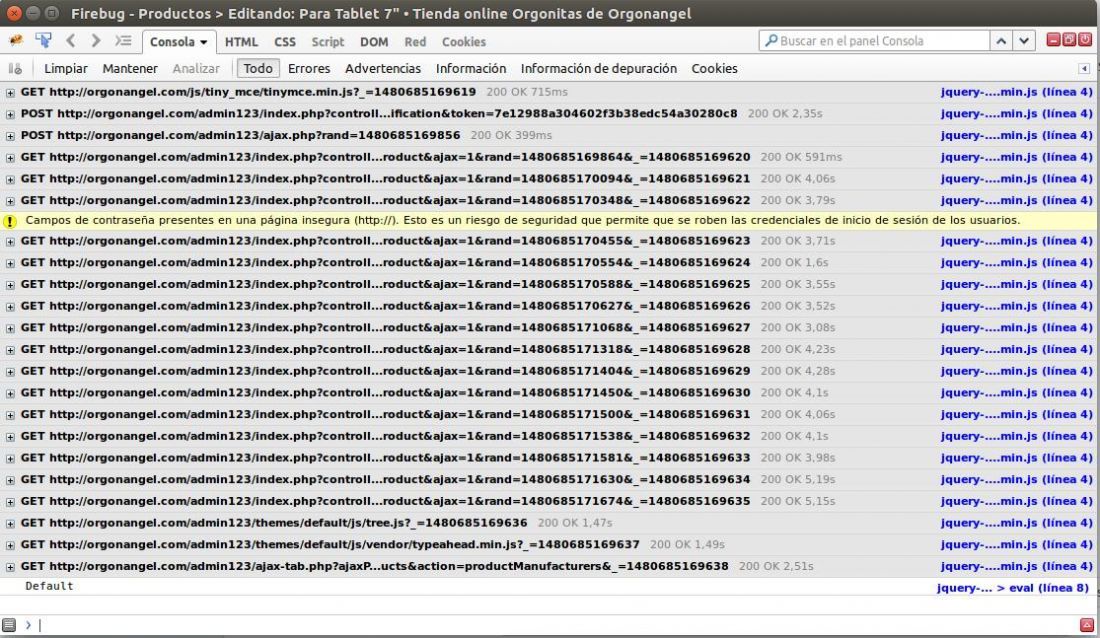Expand GET request ending in 1480685169630

coord(10,394)
